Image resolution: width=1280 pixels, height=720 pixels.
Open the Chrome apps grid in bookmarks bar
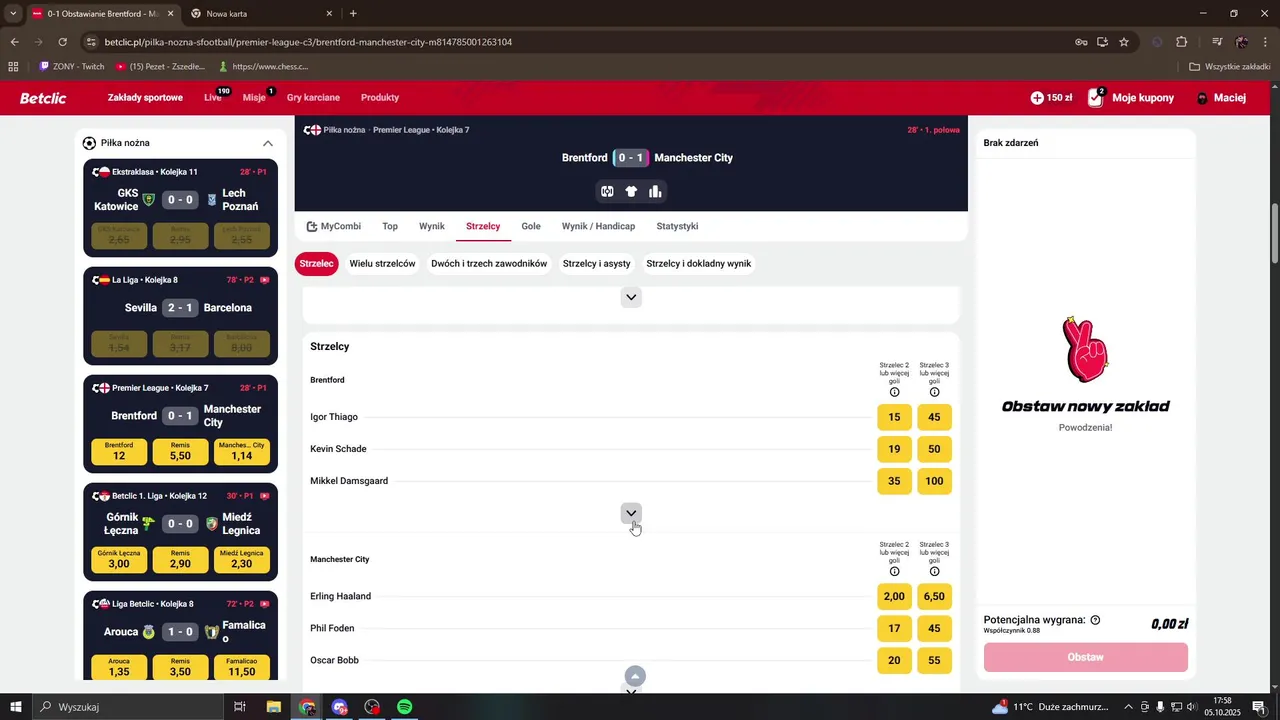(13, 67)
